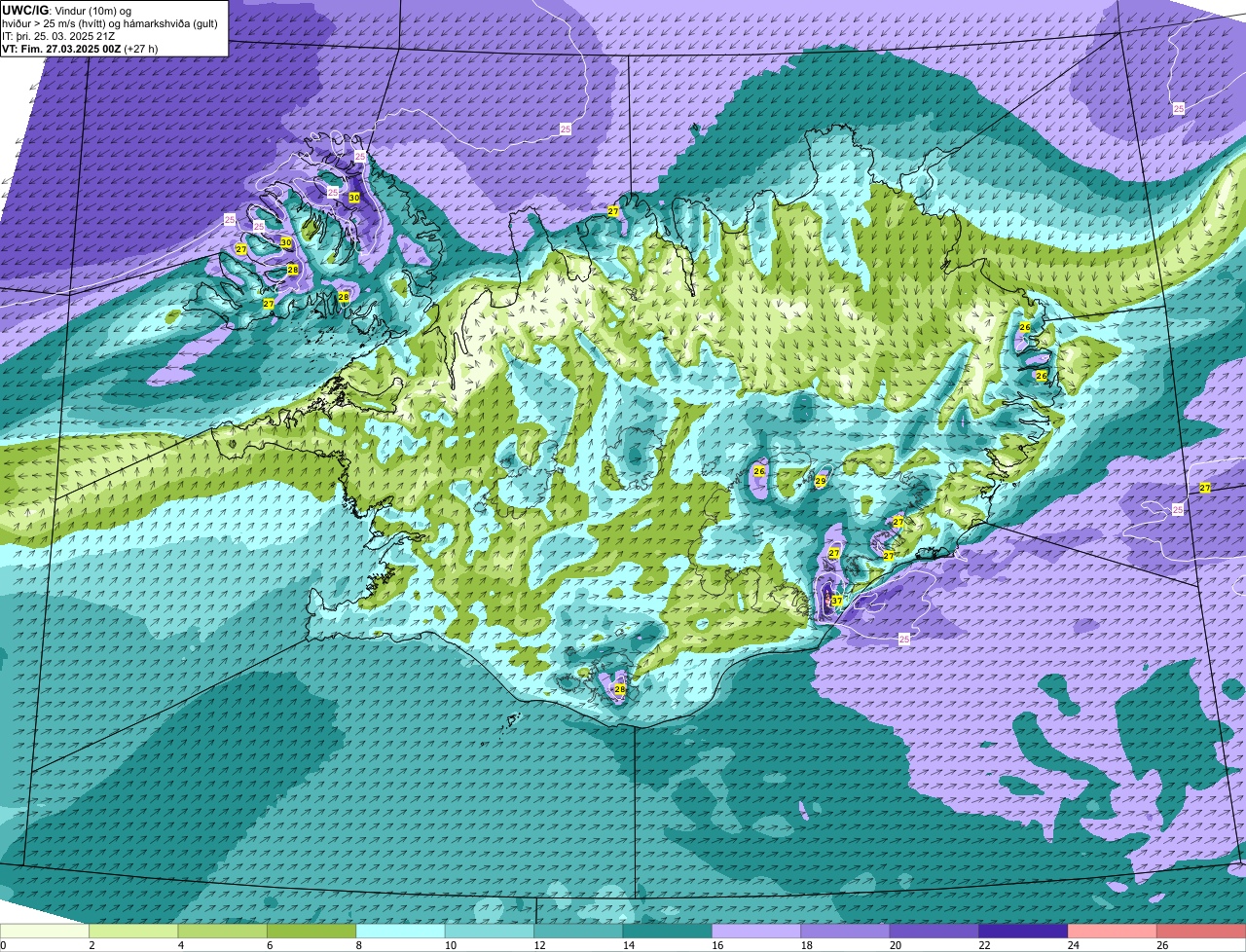Image resolution: width=1246 pixels, height=952 pixels.
Task: Click the legend scale number 10
Action: tap(451, 945)
